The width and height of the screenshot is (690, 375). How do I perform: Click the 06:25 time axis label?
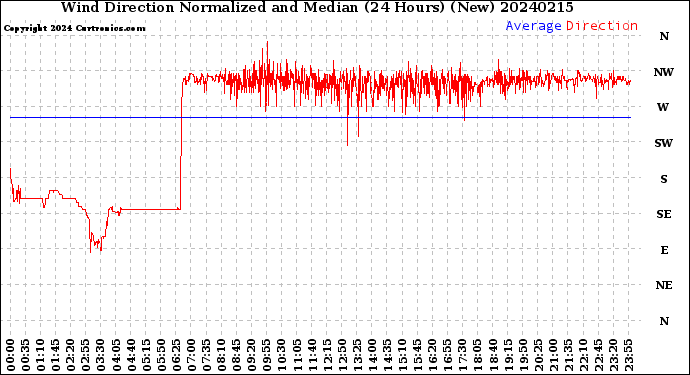[176, 355]
